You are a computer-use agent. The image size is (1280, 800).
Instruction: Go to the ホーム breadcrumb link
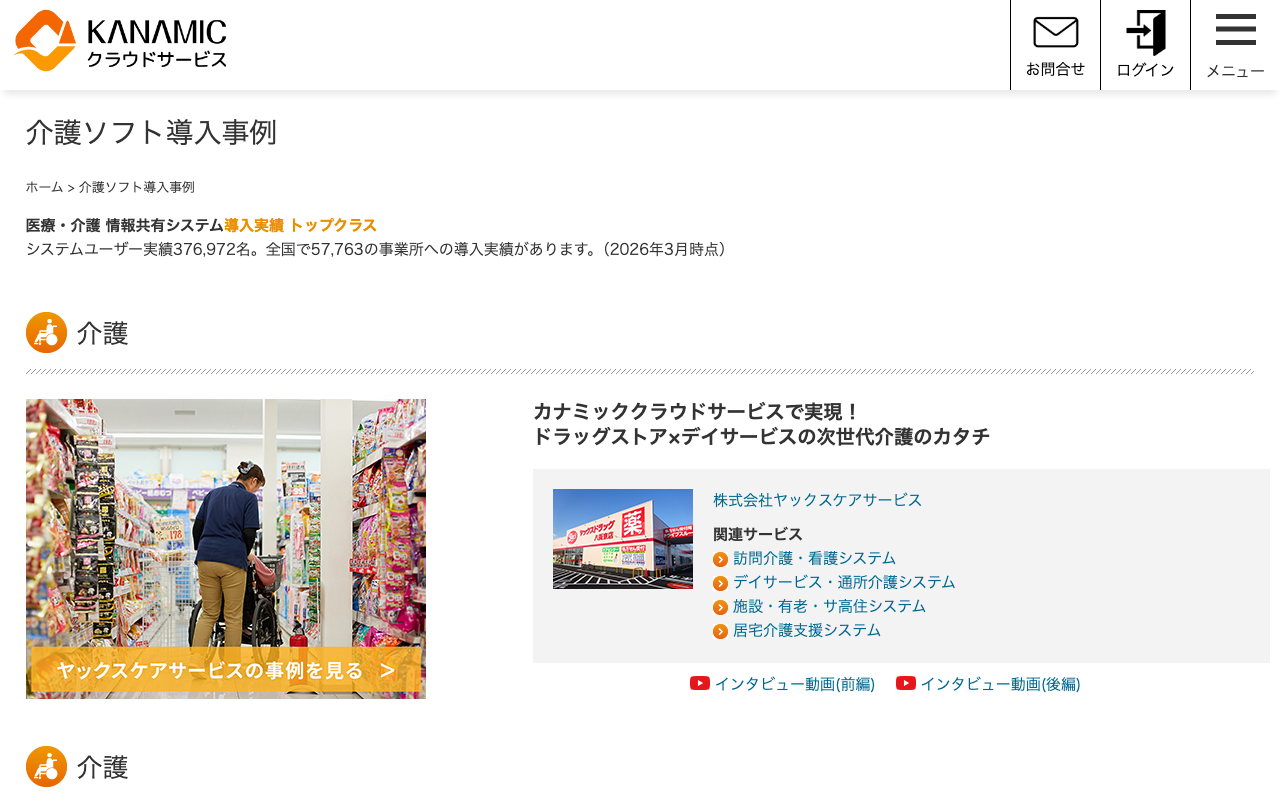[x=44, y=187]
